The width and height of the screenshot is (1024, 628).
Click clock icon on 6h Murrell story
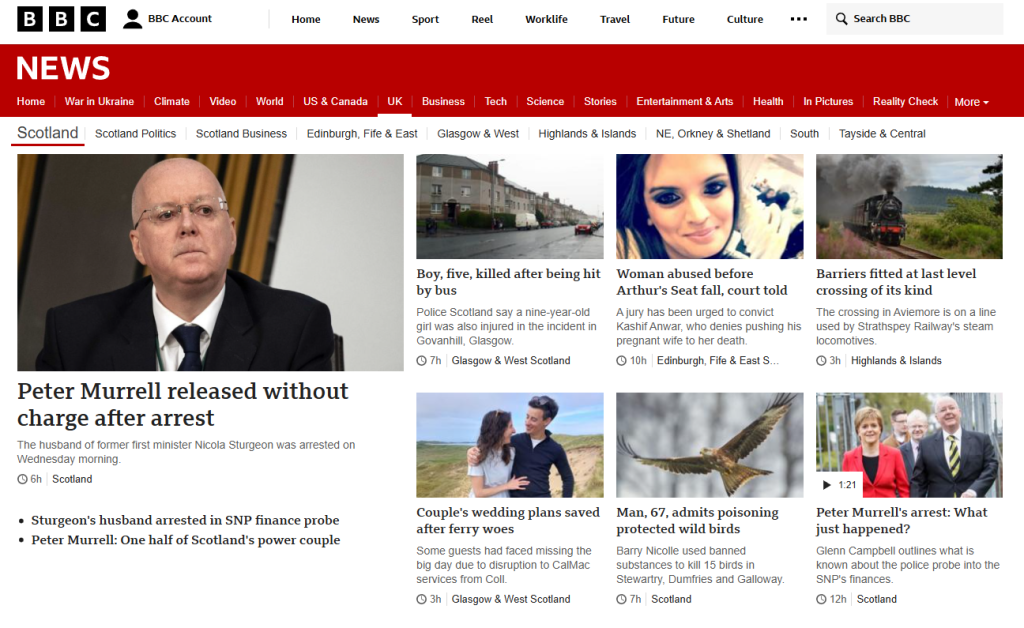22,479
